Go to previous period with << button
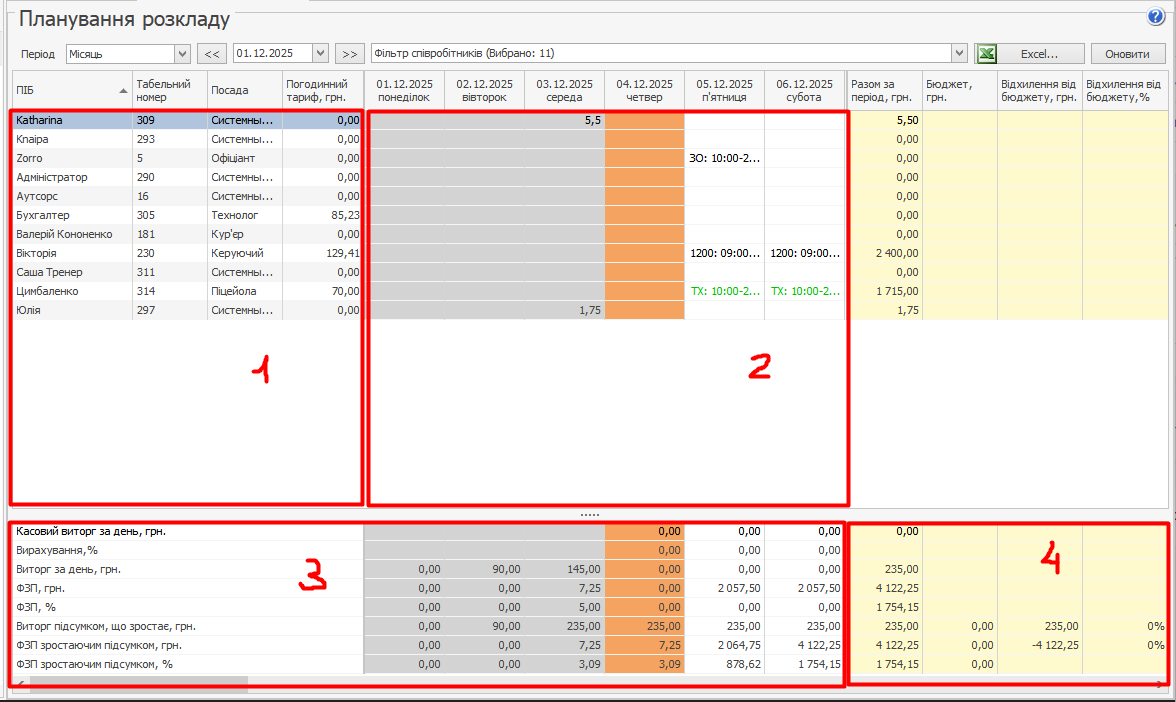The height and width of the screenshot is (702, 1176). tap(212, 54)
